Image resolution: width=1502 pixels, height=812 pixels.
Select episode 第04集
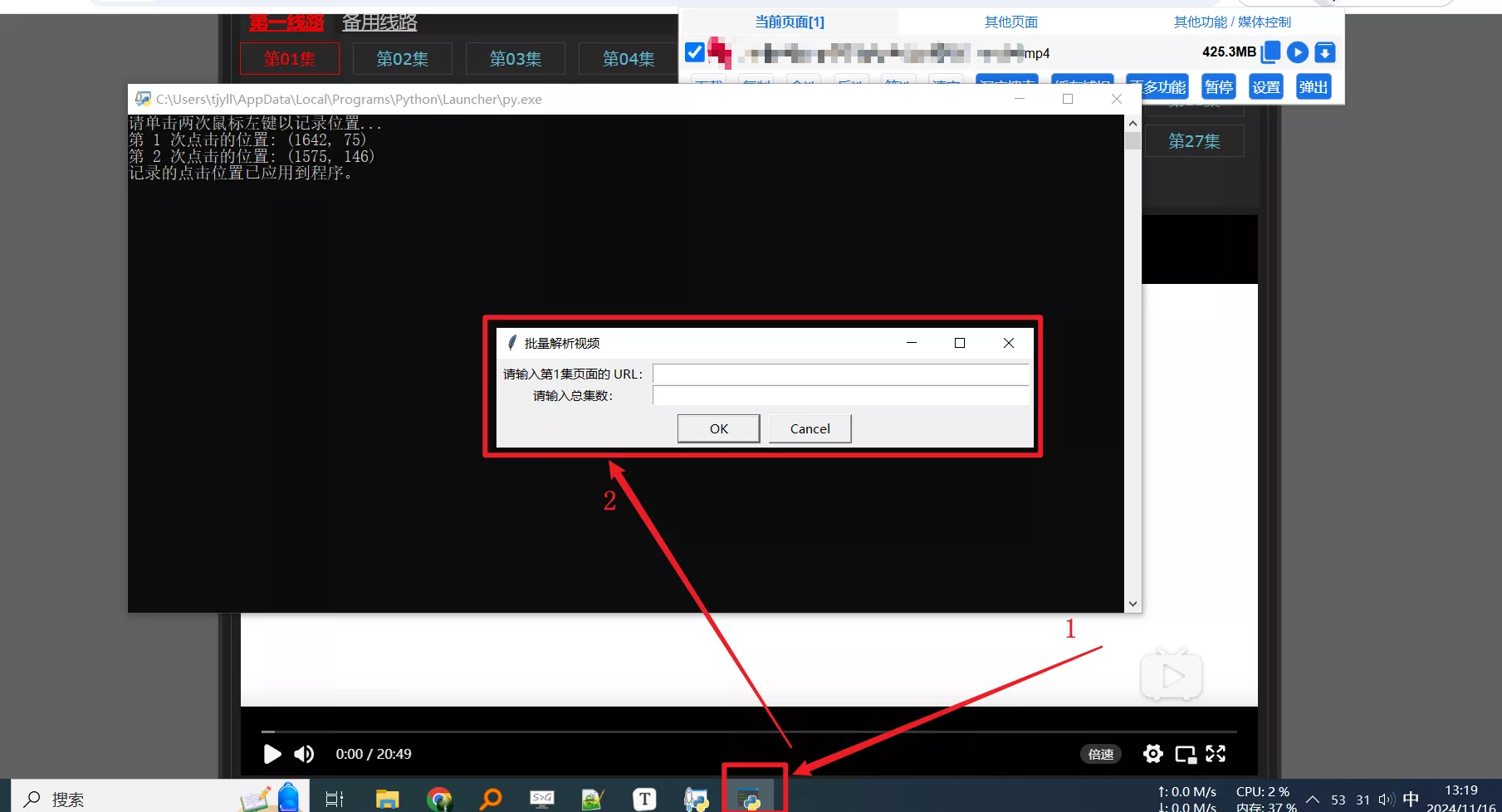[629, 59]
